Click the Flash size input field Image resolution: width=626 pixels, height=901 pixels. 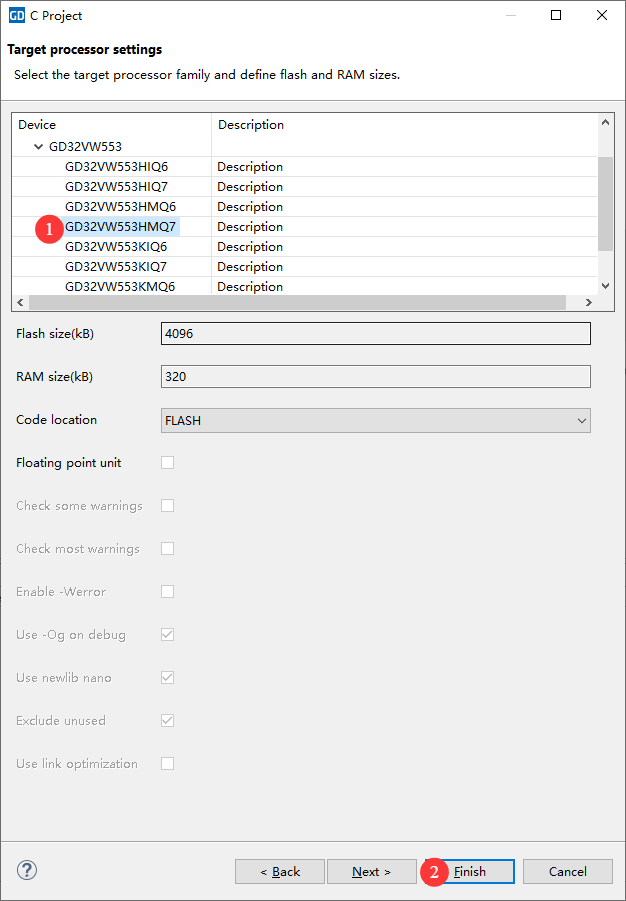[375, 334]
